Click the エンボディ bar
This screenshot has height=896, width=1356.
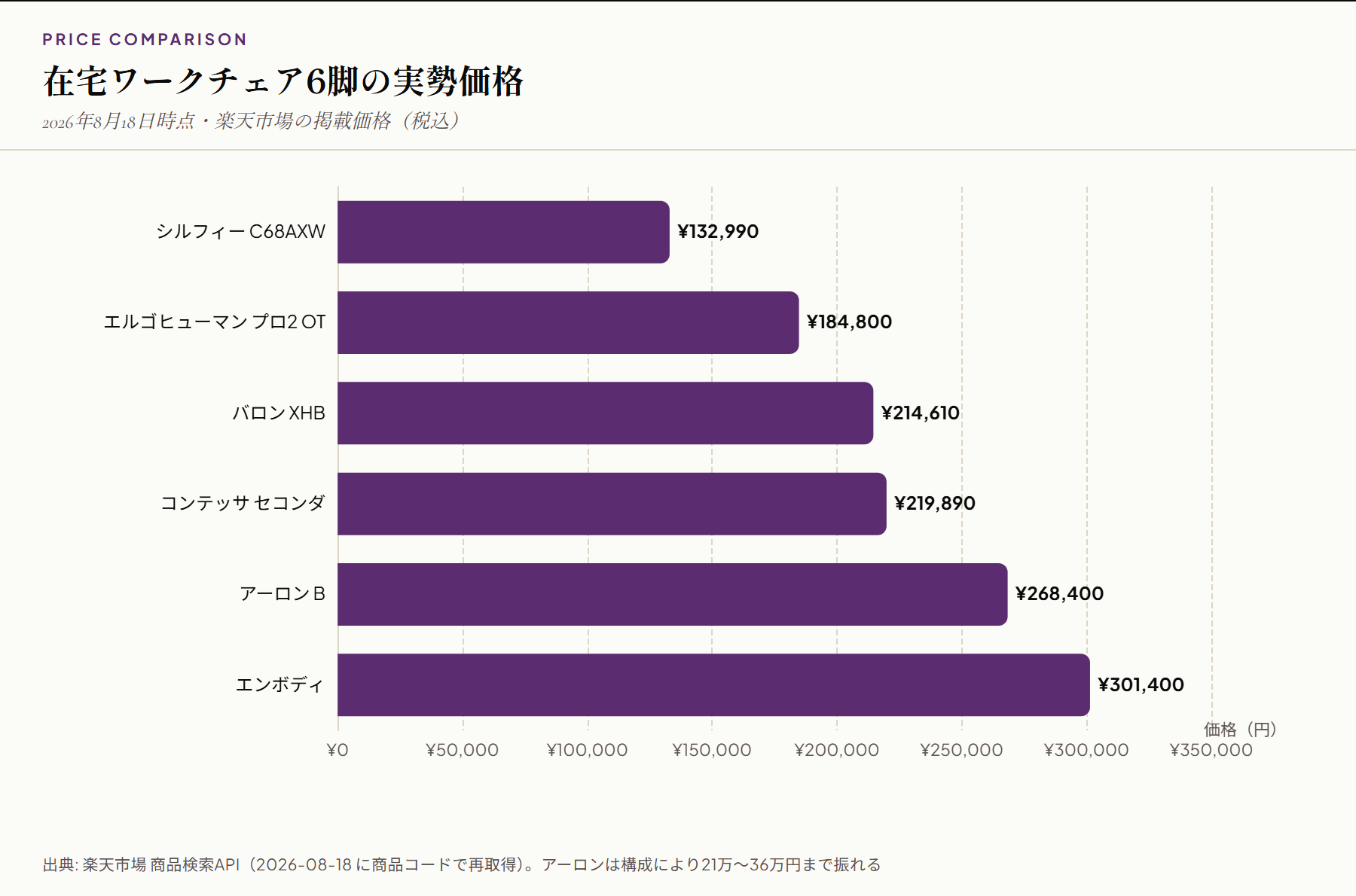713,685
